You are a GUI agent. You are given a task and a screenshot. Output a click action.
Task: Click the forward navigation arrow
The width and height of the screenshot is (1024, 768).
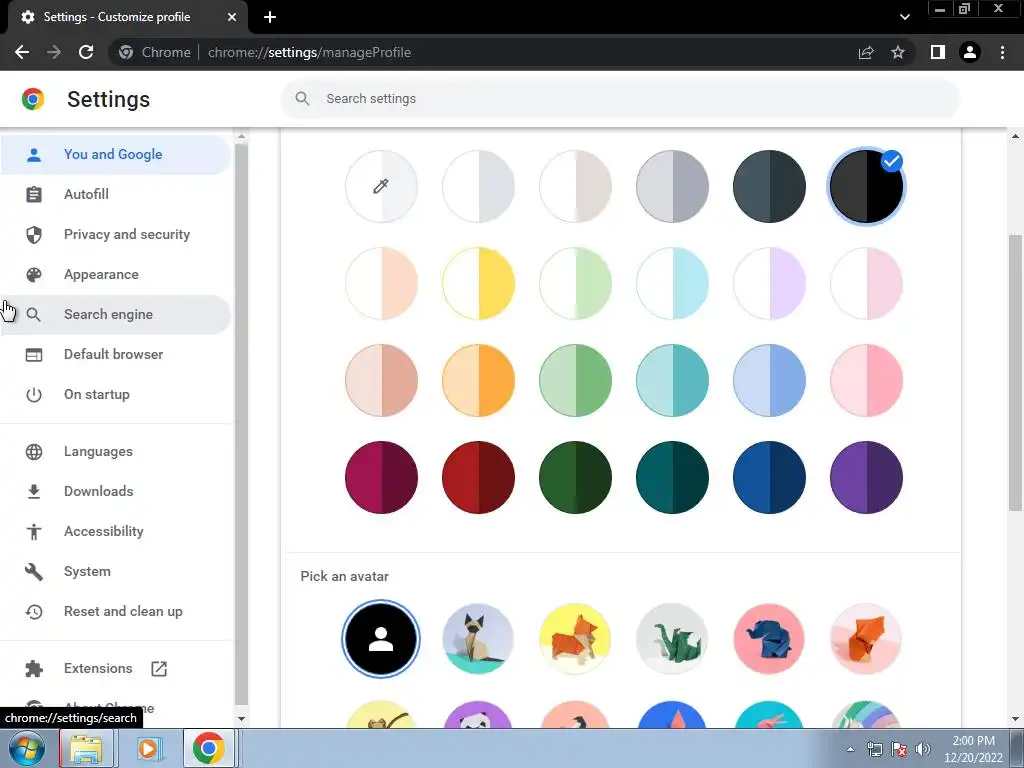click(54, 52)
